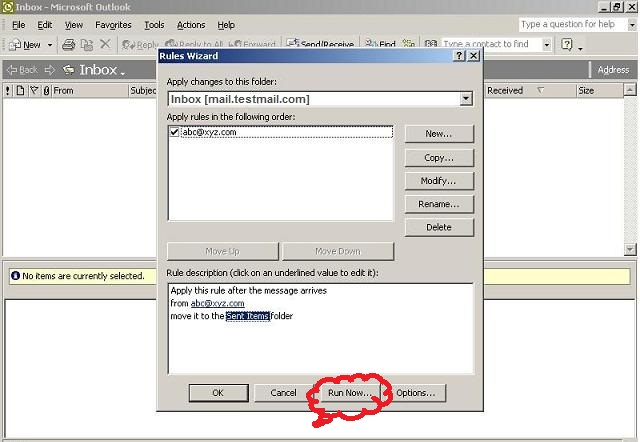Click the Address button on folder bar
Image resolution: width=640 pixels, height=442 pixels.
(x=613, y=70)
